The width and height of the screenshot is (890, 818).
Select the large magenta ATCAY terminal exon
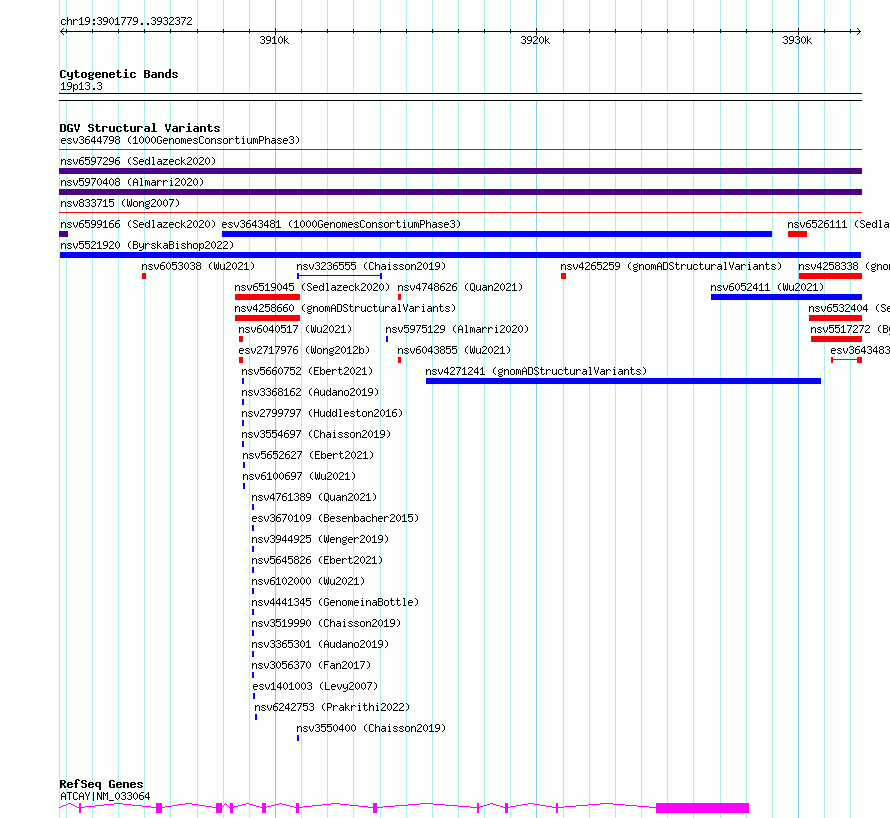coord(703,808)
